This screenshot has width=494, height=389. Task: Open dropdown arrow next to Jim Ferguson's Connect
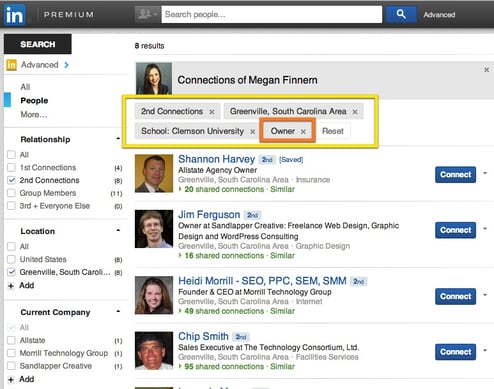[485, 229]
